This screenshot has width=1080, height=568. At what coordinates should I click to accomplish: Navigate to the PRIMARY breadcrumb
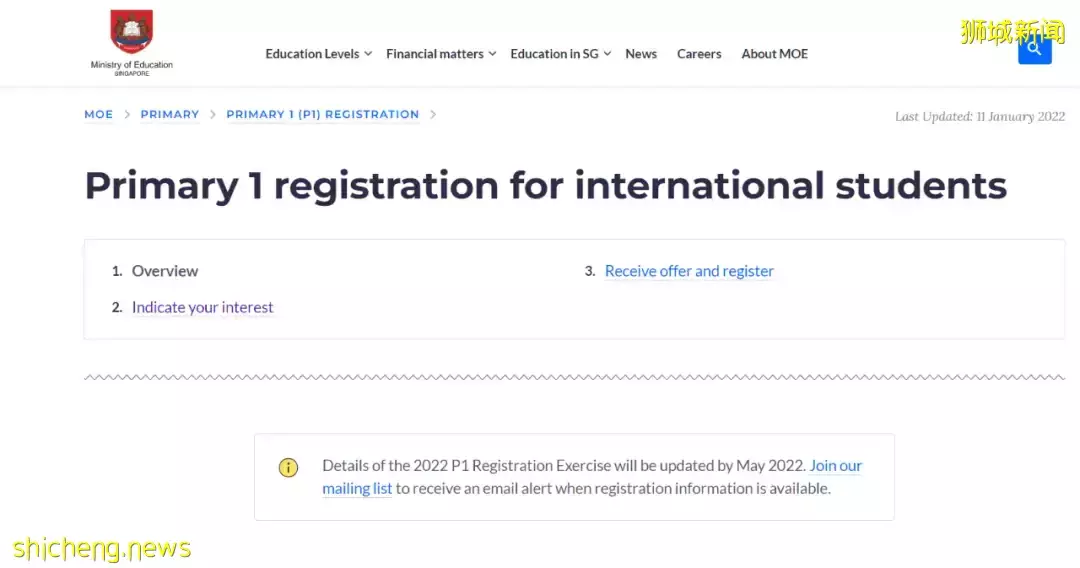[170, 115]
